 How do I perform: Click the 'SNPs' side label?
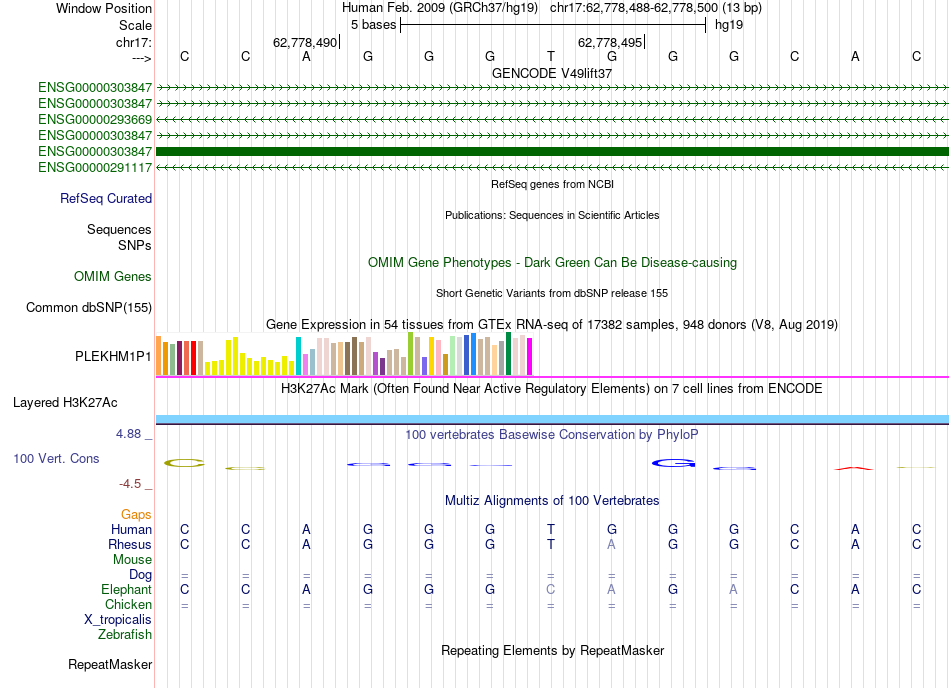[x=135, y=245]
